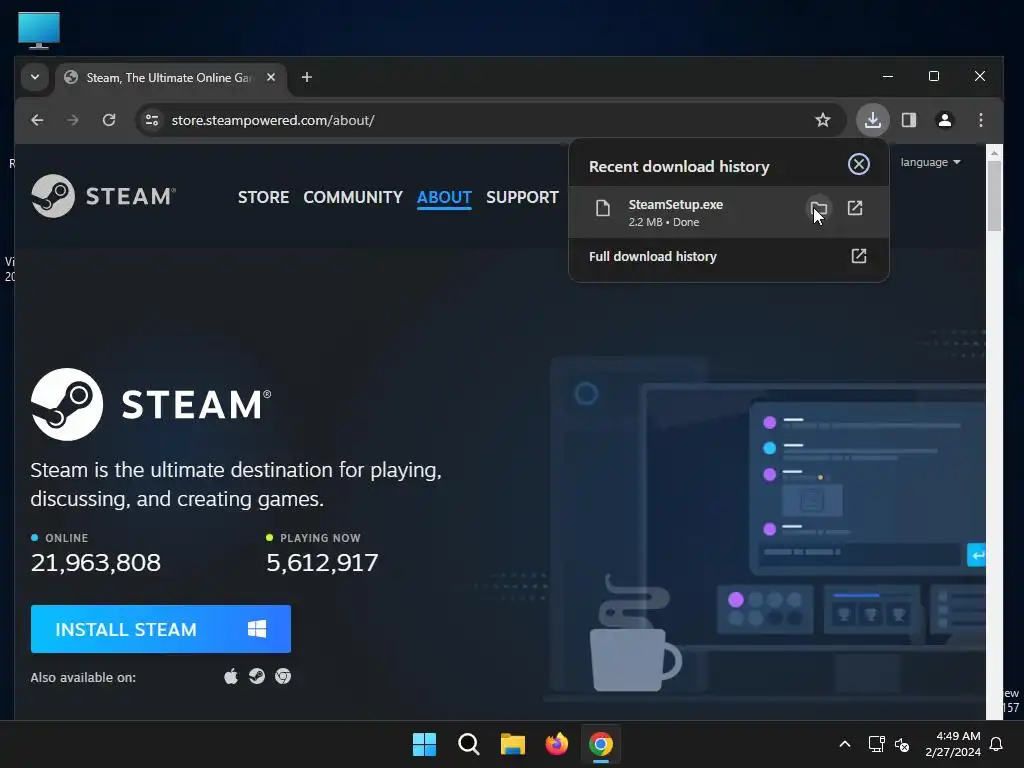Open a new tab

coord(306,77)
